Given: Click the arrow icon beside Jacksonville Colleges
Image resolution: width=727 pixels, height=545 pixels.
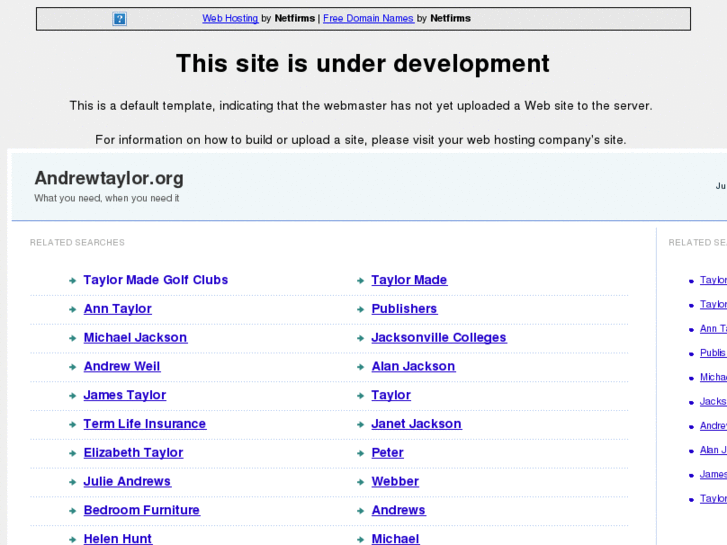Looking at the screenshot, I should pyautogui.click(x=360, y=338).
